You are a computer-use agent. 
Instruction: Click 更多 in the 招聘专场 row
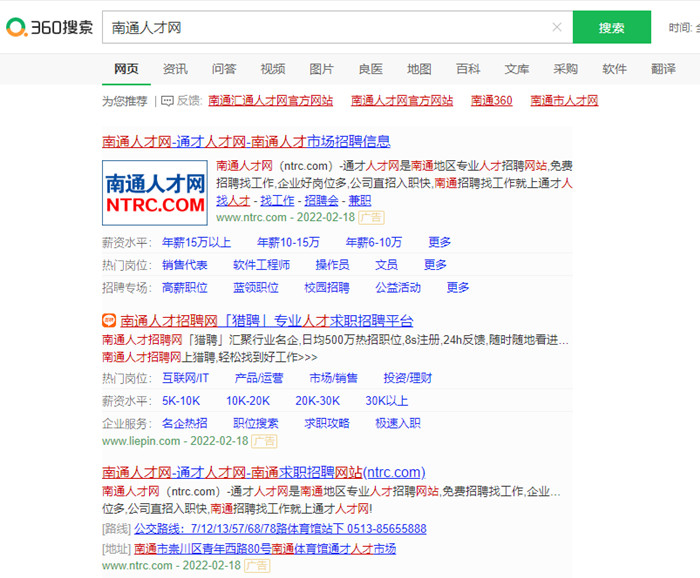coord(458,287)
